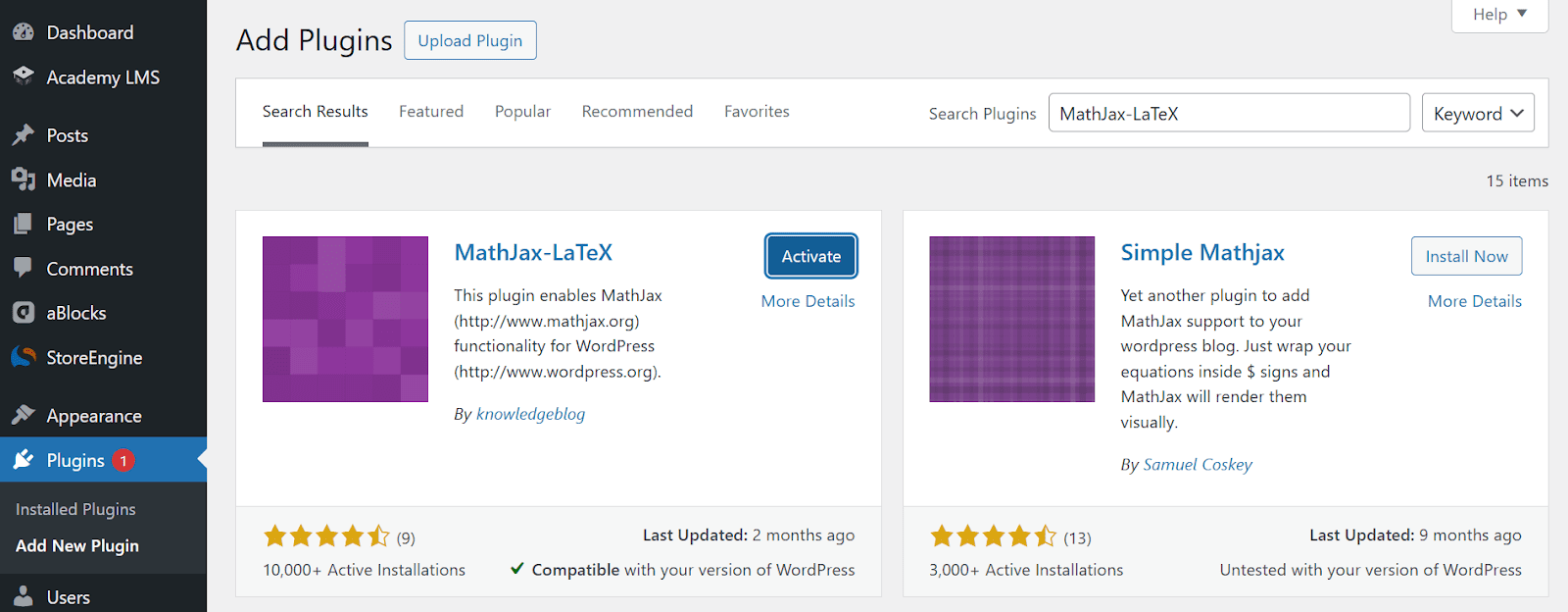Open the Keyword search type dropdown
Screen dimensions: 1568x612
coord(1478,113)
